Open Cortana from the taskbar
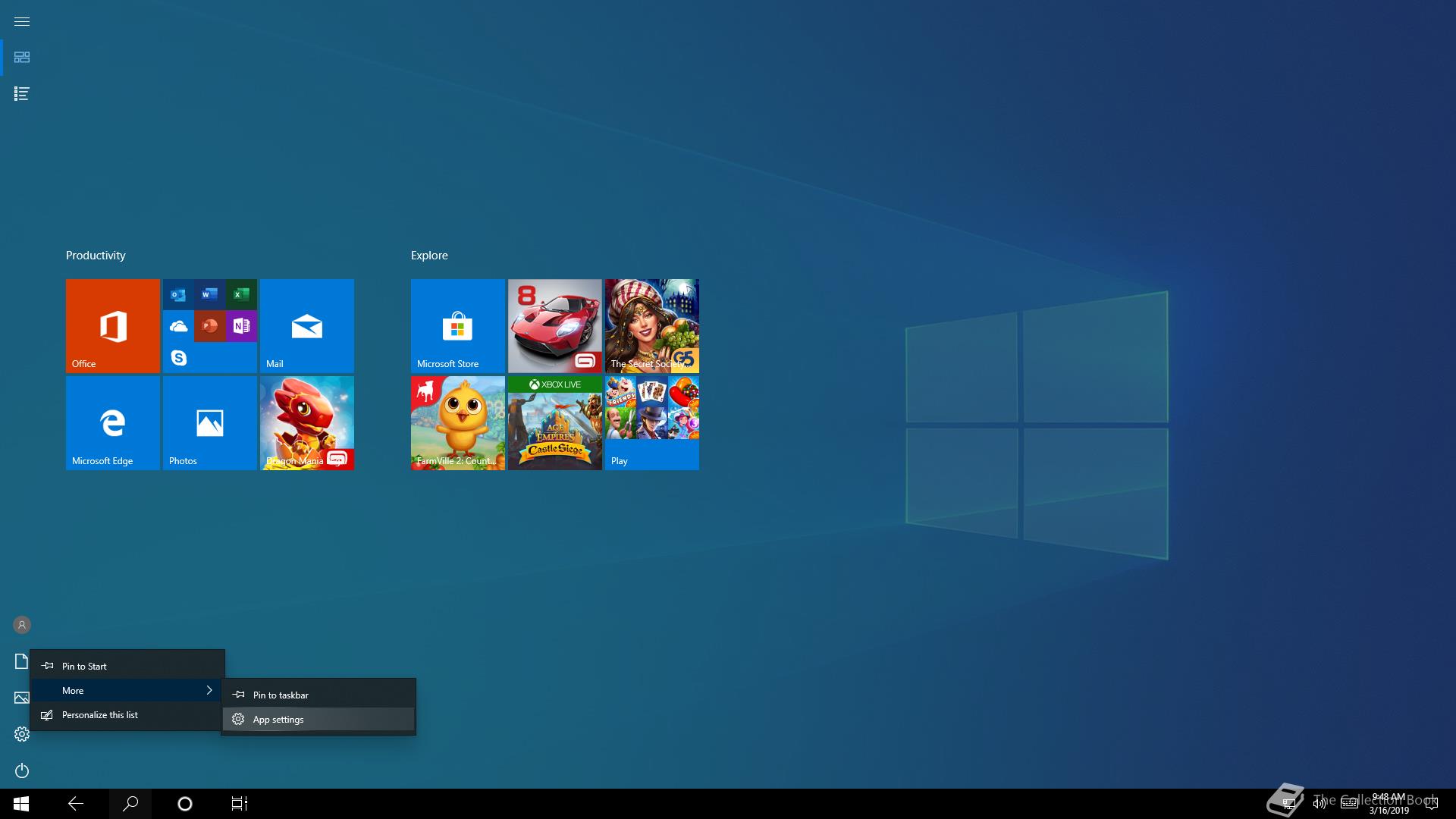This screenshot has width=1456, height=819. 185,804
